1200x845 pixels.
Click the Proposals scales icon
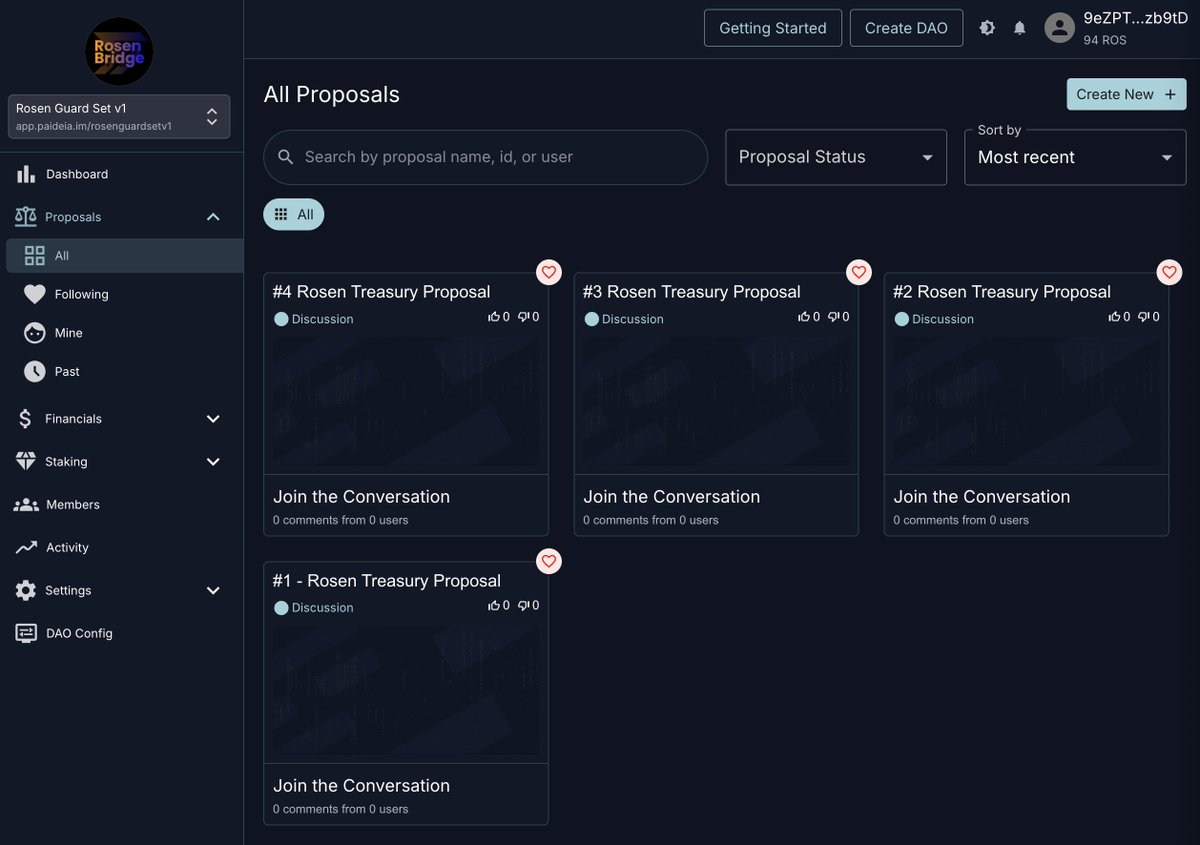(x=26, y=217)
